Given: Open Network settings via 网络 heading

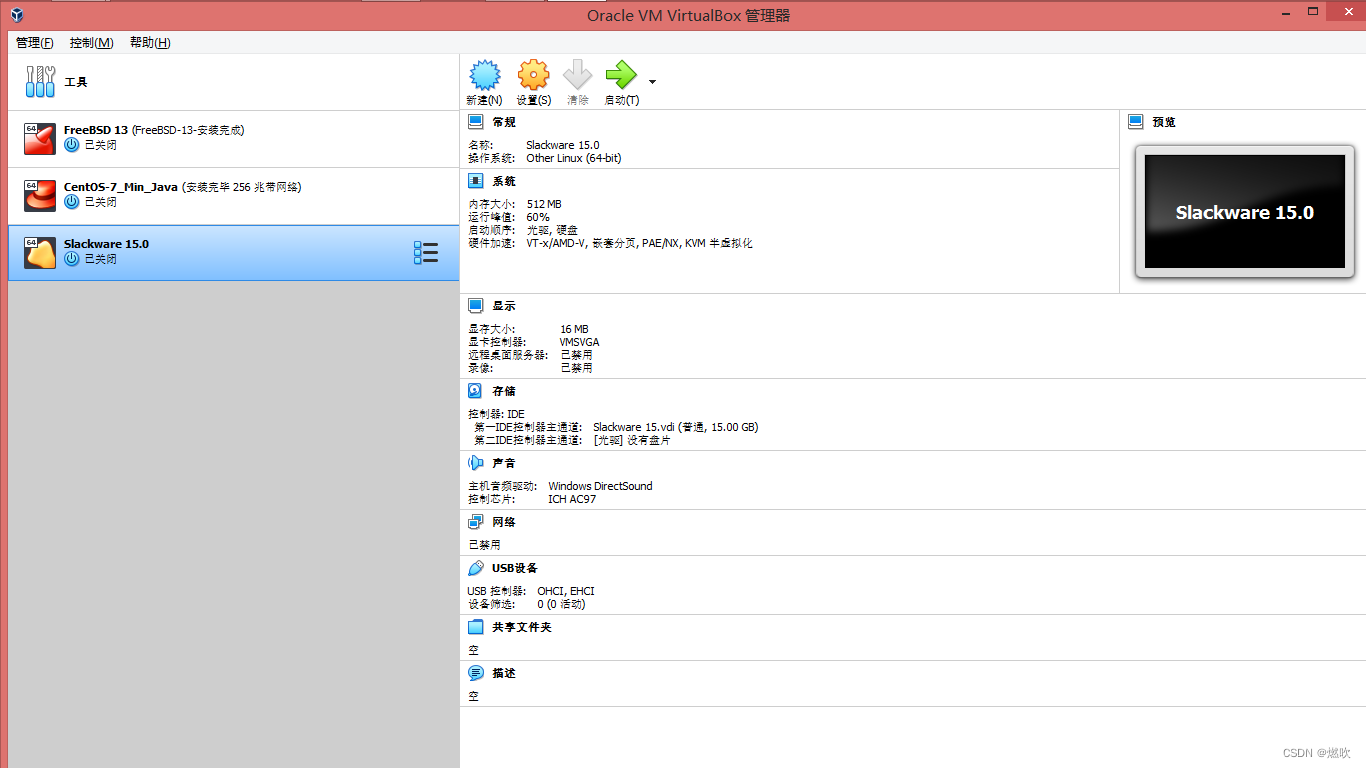Looking at the screenshot, I should point(504,522).
